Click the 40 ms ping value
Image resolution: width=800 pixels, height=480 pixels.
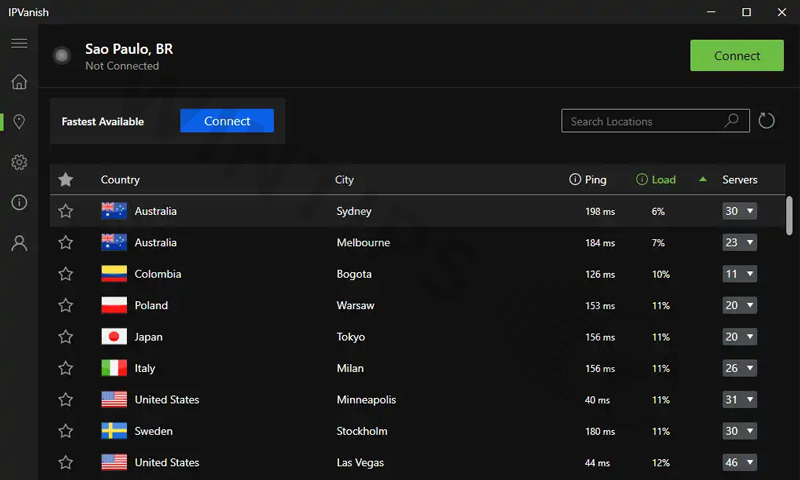(597, 400)
